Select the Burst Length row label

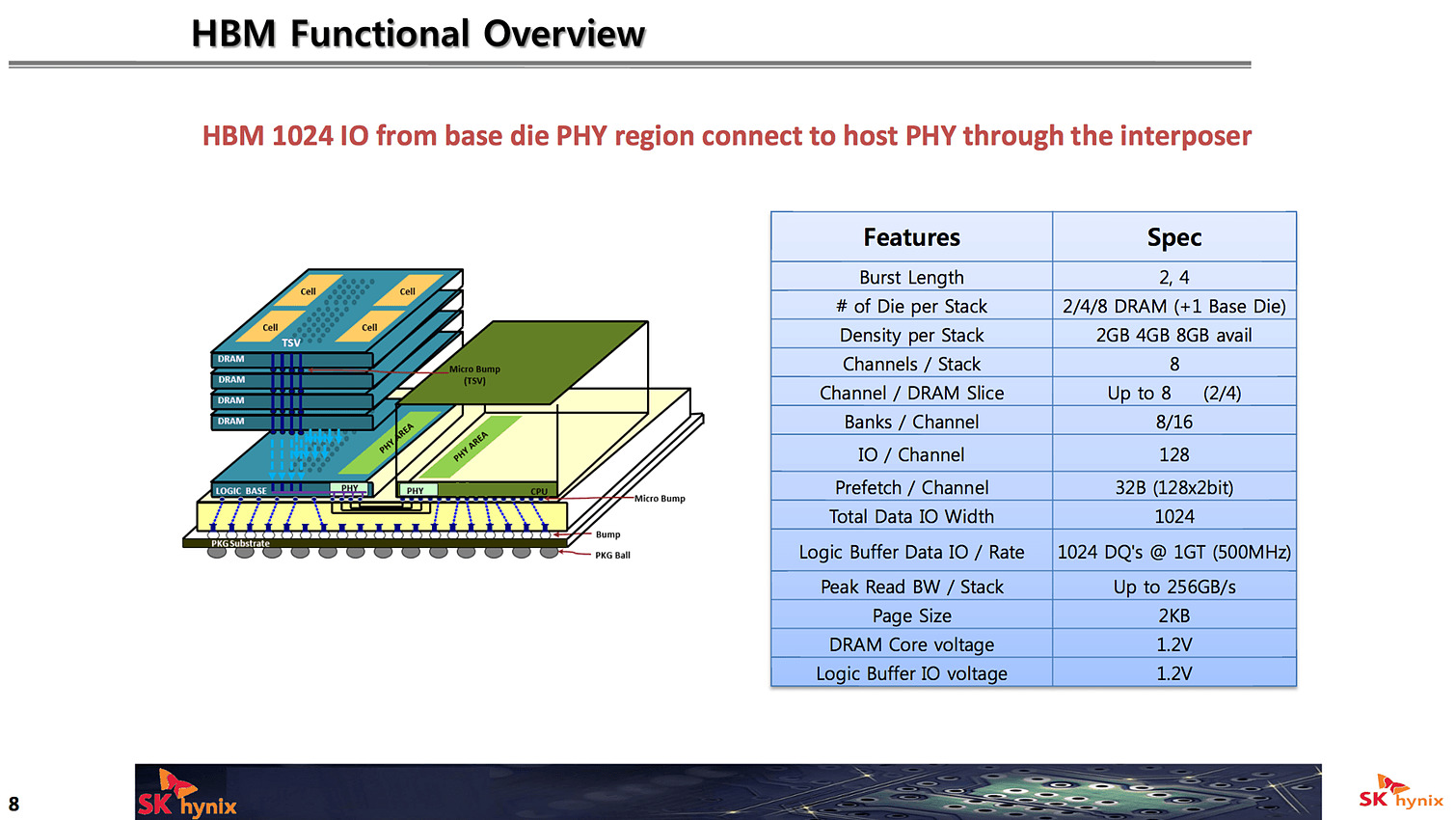911,278
